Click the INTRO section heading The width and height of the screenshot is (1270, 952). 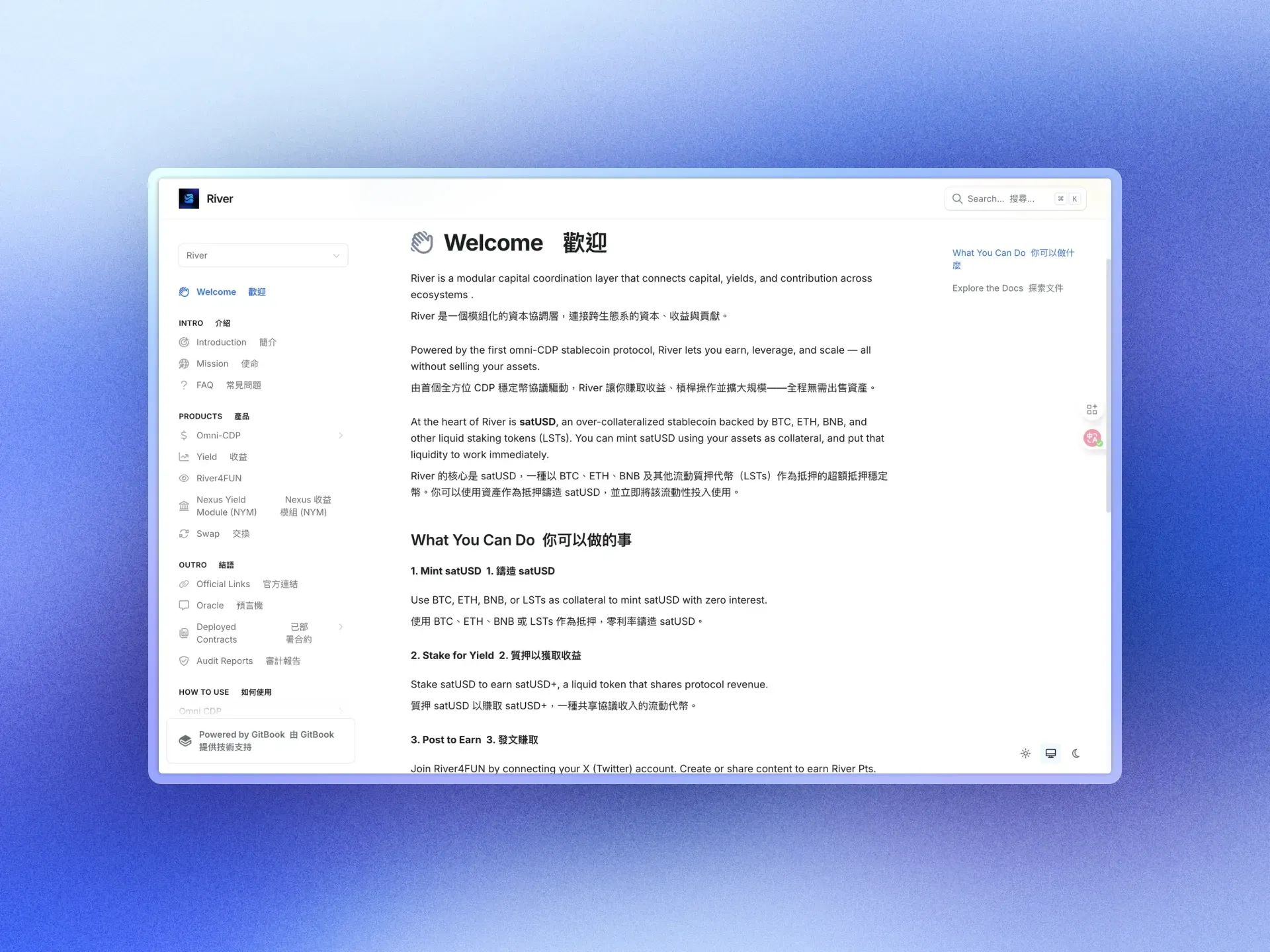[204, 323]
